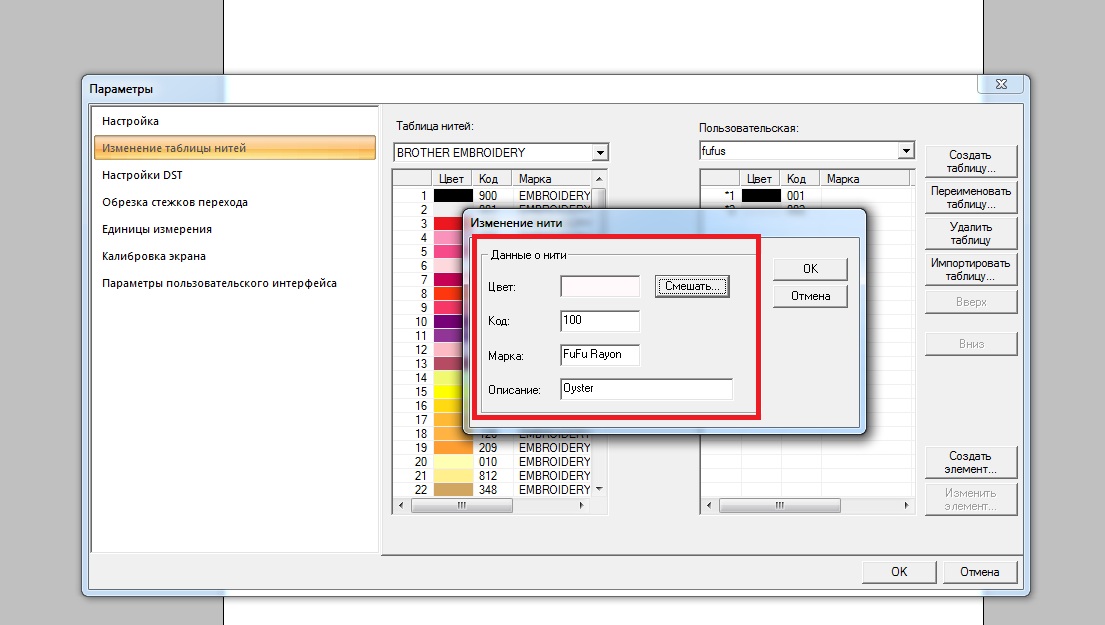1105x625 pixels.
Task: Click the Марка field containing FuFu Rayon
Action: coord(600,355)
